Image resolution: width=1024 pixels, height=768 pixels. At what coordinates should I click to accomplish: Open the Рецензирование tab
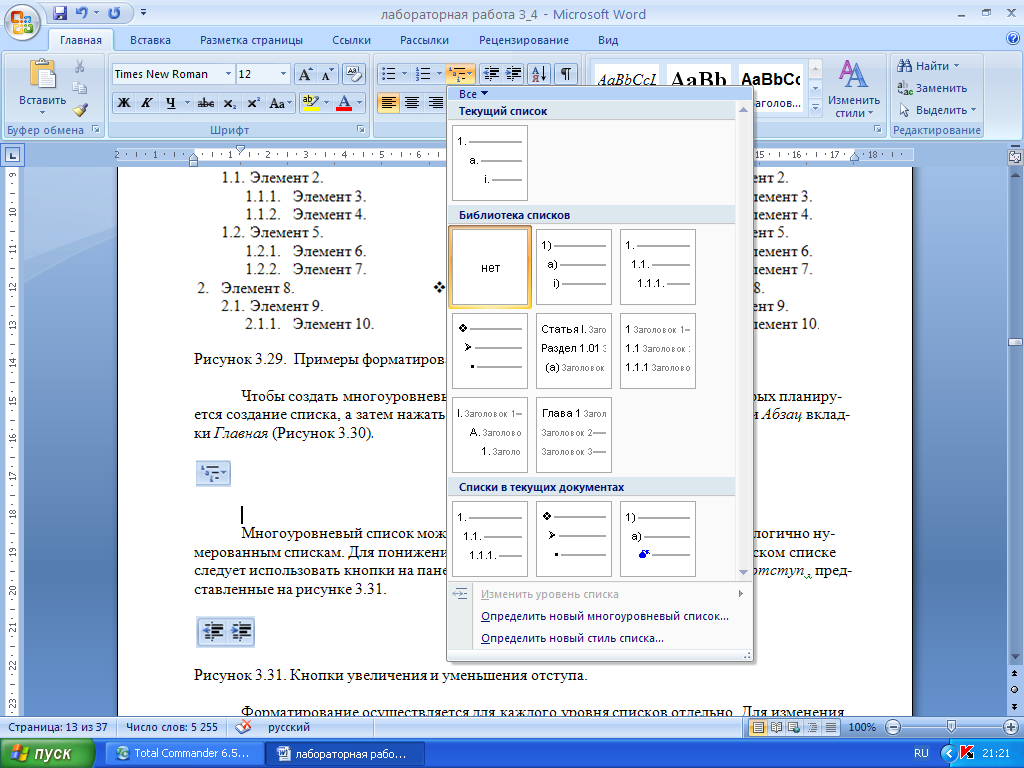tap(524, 40)
